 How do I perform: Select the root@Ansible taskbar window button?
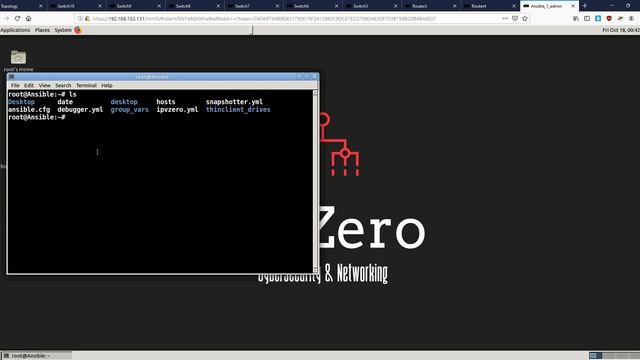[37, 356]
